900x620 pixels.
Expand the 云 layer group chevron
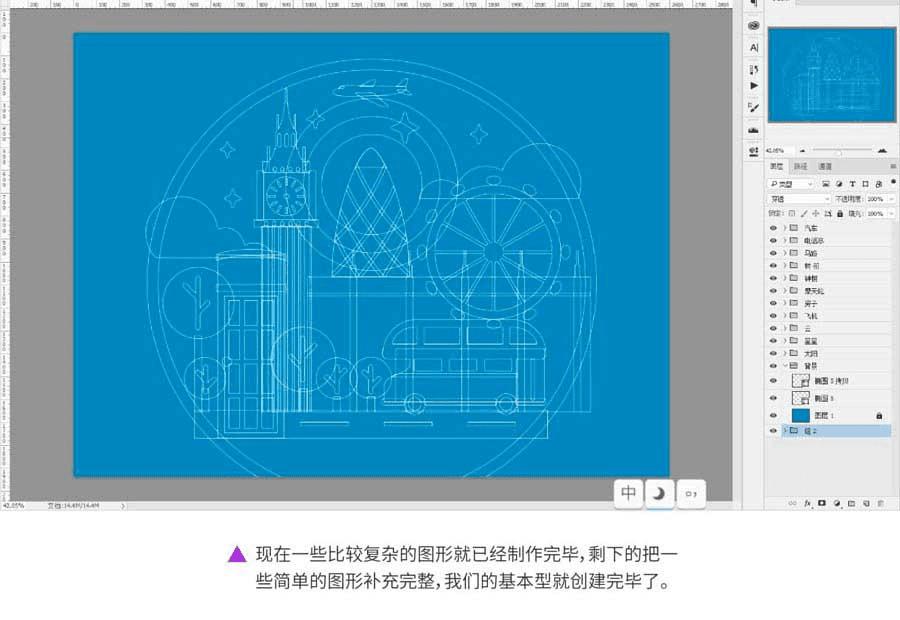(x=785, y=328)
